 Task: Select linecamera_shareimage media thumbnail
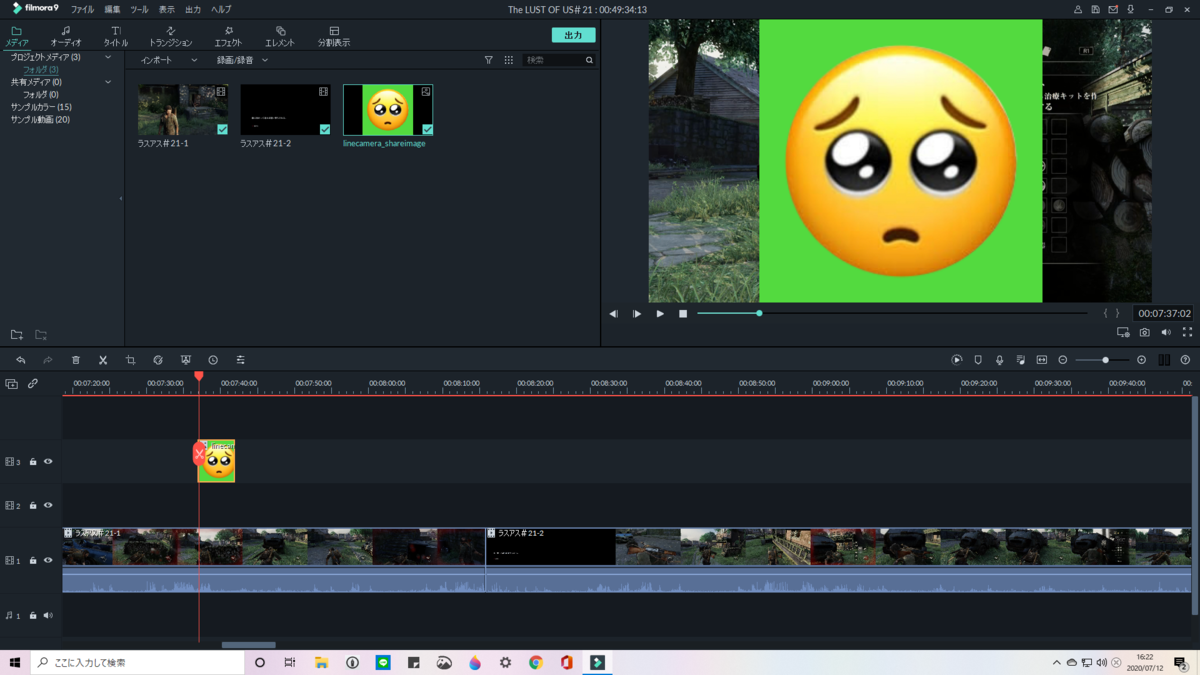388,110
